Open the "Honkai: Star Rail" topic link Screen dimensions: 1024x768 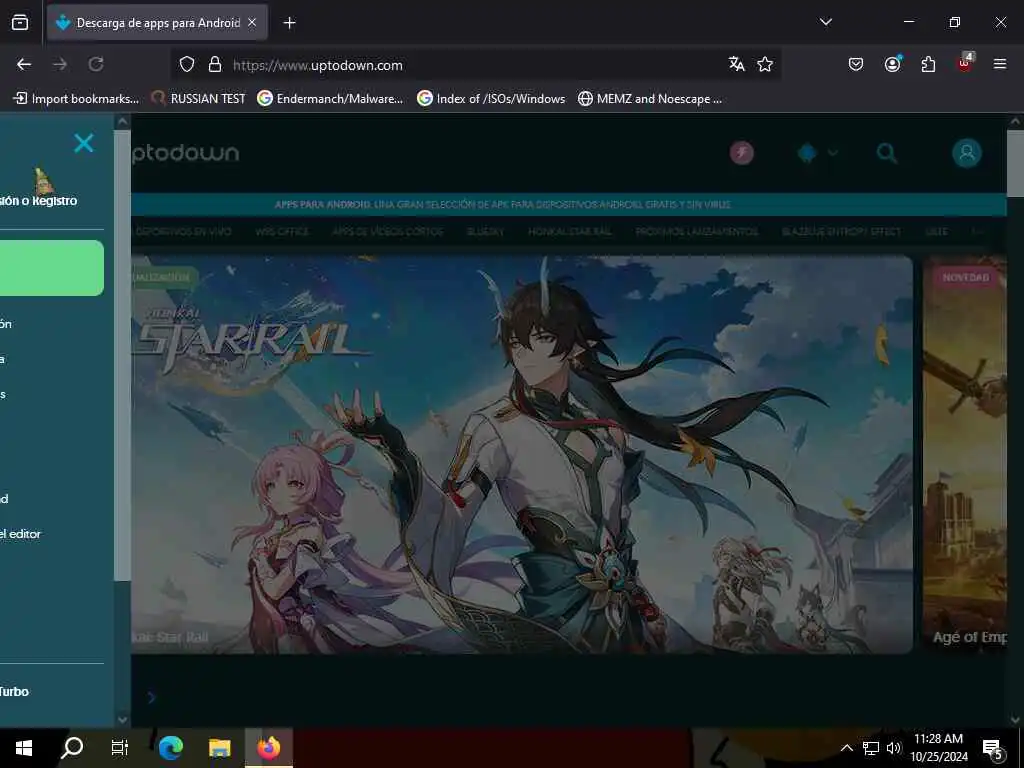(569, 232)
